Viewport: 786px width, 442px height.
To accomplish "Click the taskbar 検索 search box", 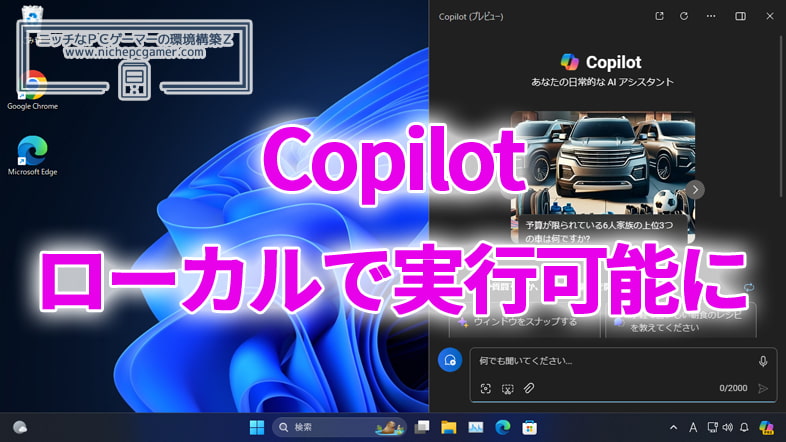I will point(339,427).
